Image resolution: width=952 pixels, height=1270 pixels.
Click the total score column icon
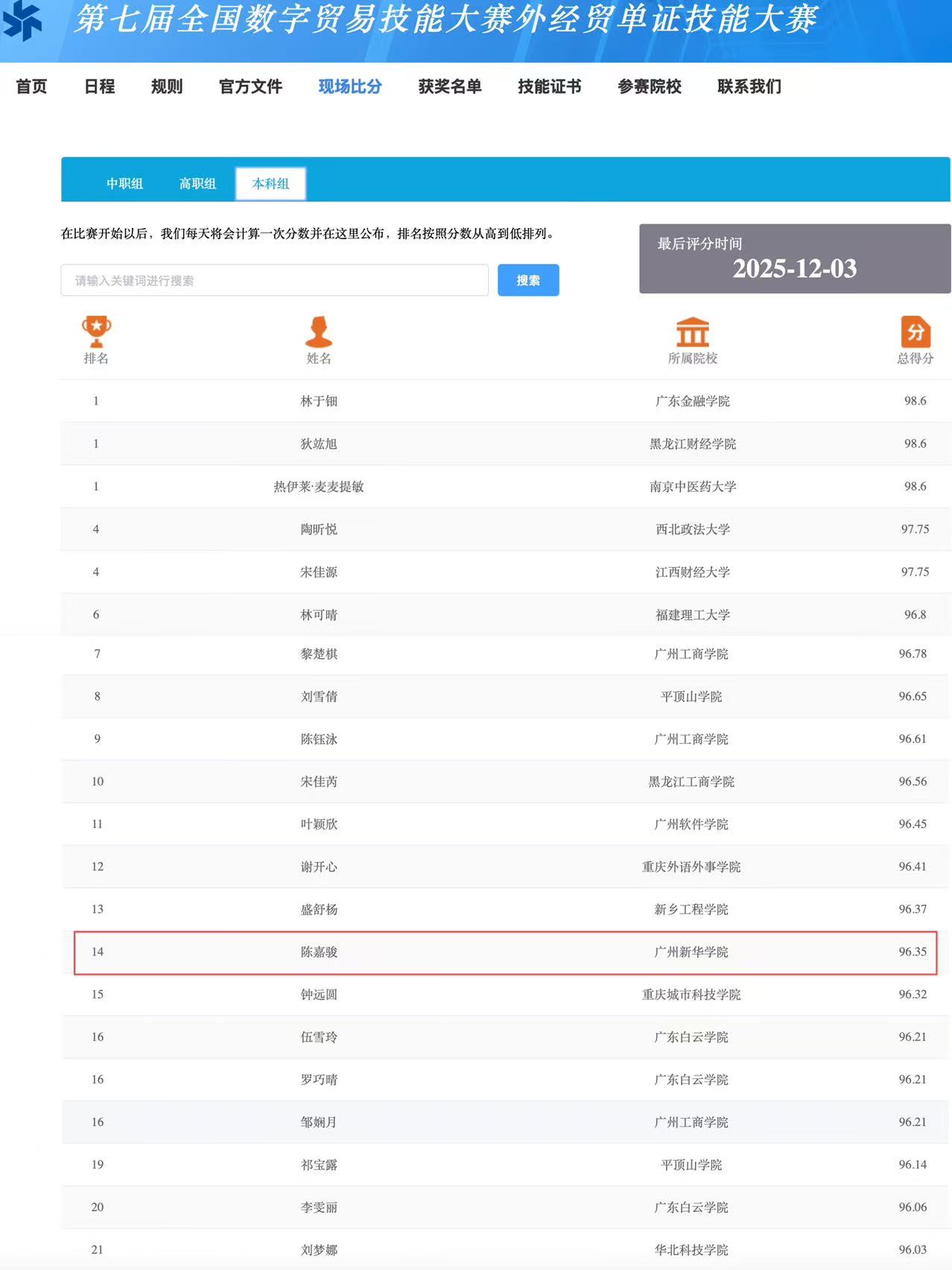[x=915, y=332]
